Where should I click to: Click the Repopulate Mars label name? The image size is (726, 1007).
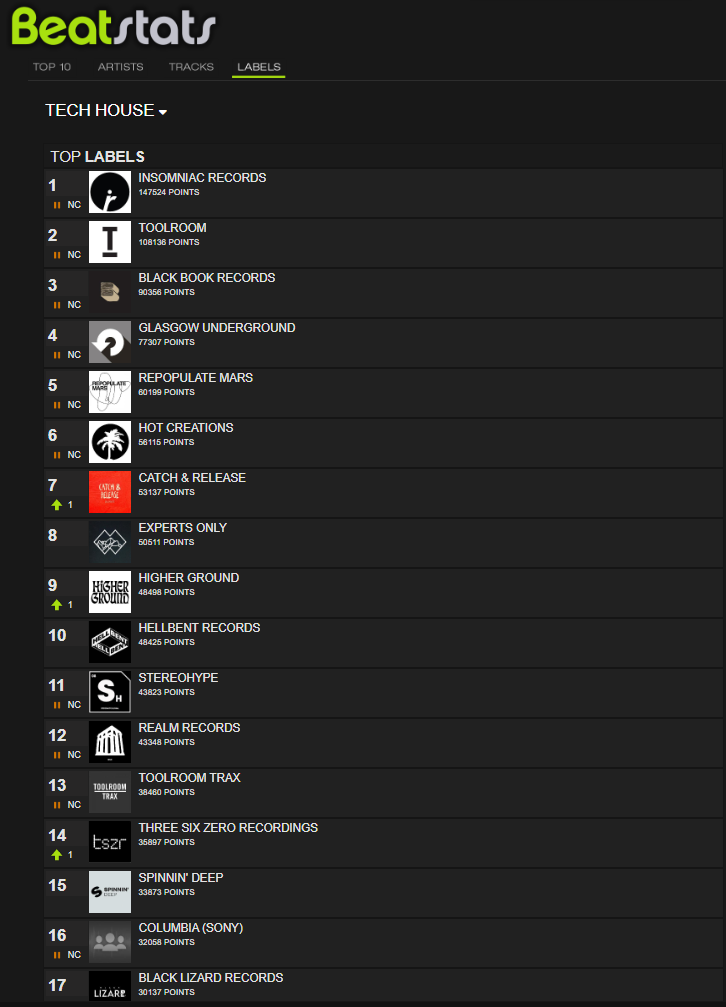click(196, 378)
